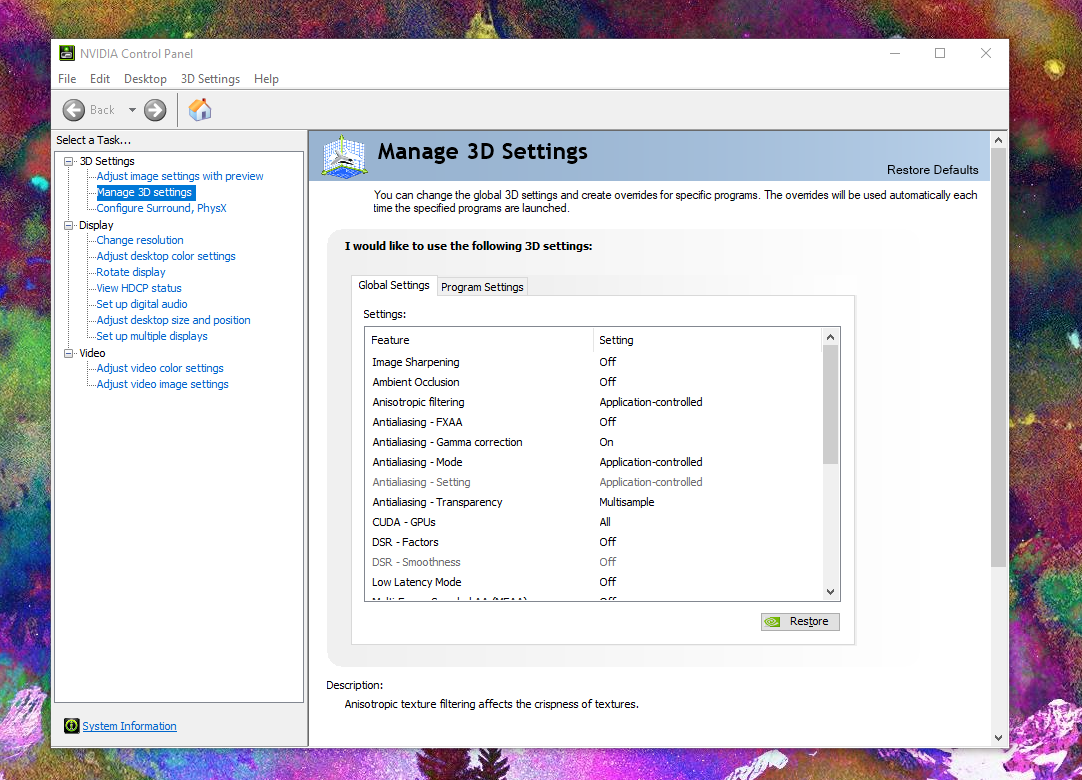Open Adjust desktop size and position

pyautogui.click(x=174, y=320)
